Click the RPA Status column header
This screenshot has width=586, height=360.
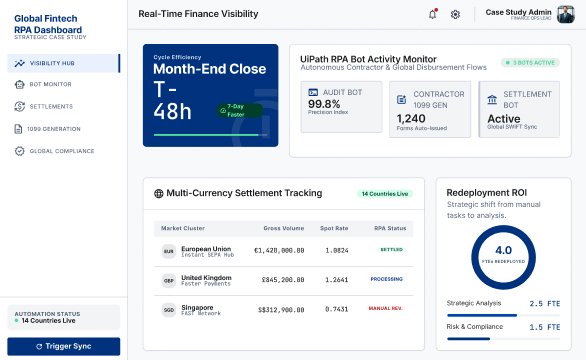point(390,228)
